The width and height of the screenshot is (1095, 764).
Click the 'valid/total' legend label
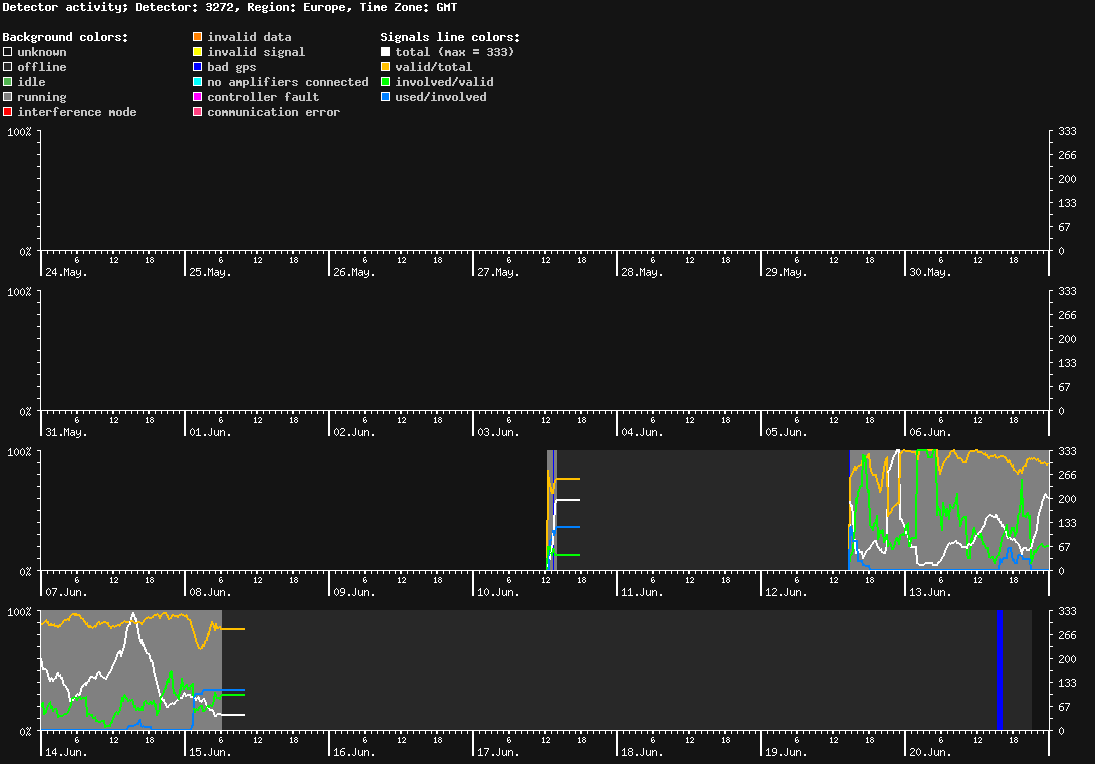coord(434,67)
